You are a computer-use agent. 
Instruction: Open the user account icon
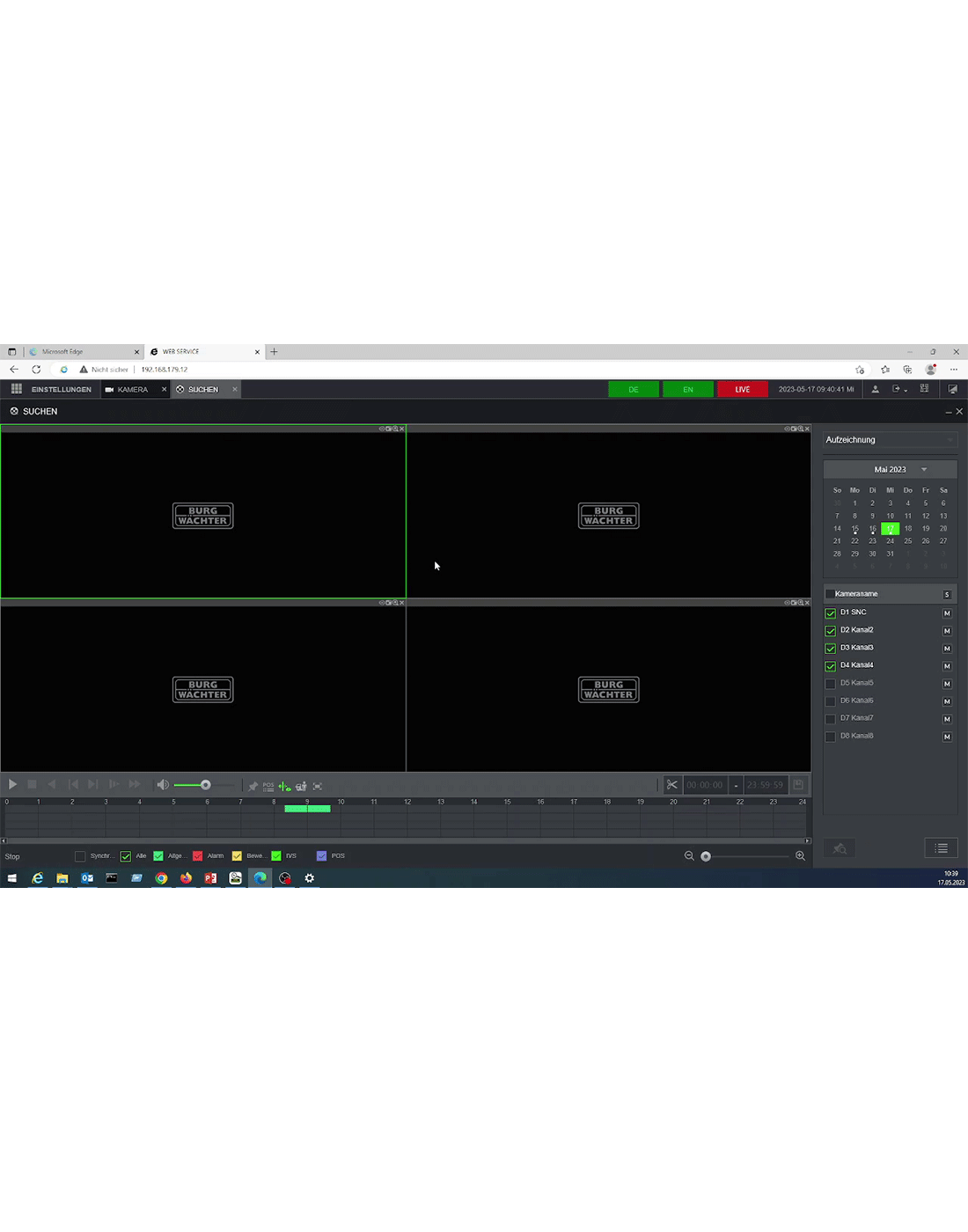[x=875, y=389]
